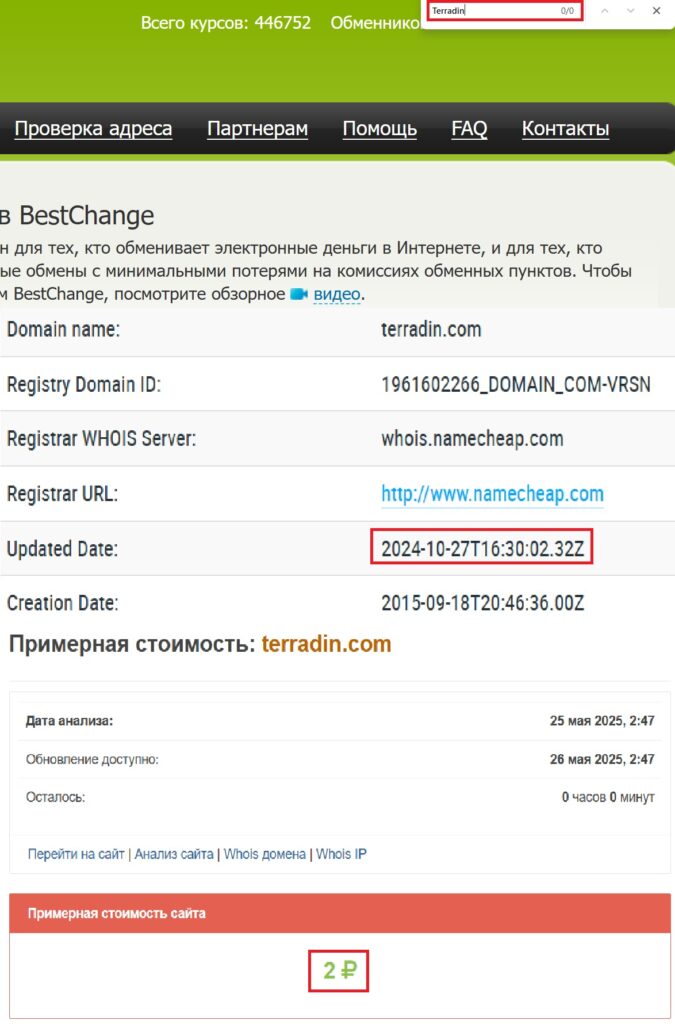Open Анализ сайта link
This screenshot has width=675, height=1024.
[x=174, y=854]
